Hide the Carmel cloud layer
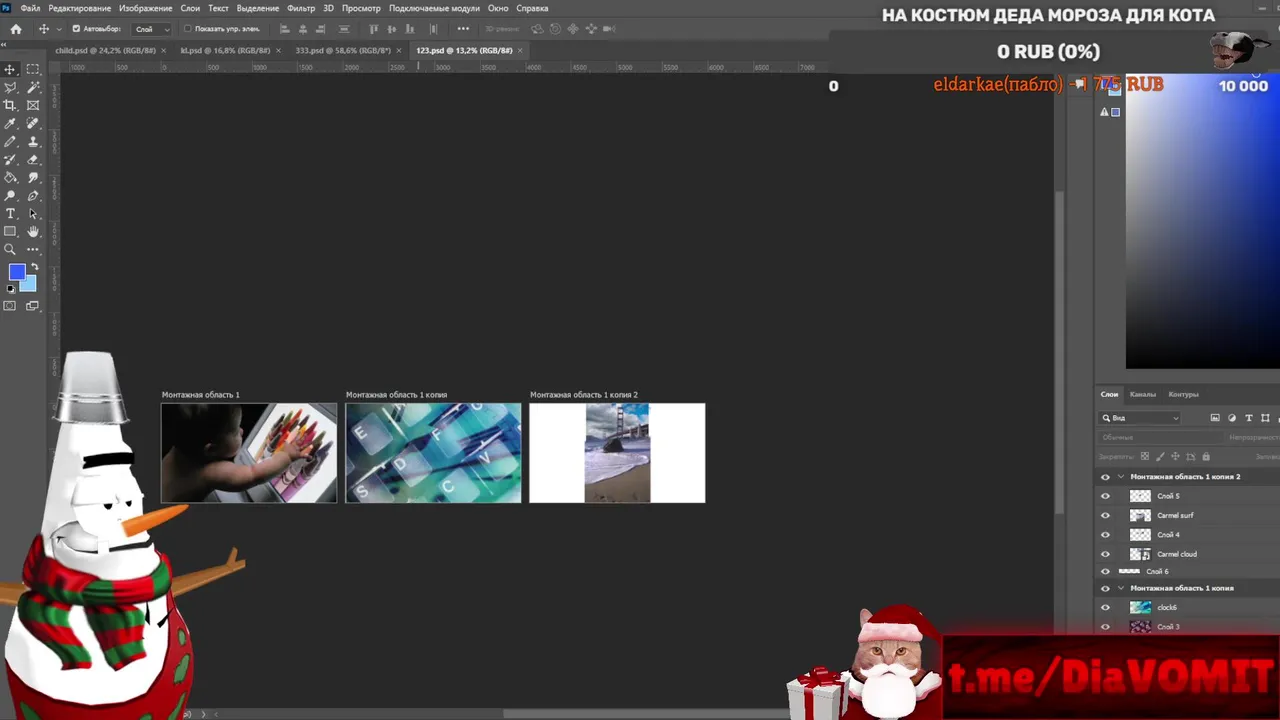 click(1105, 554)
